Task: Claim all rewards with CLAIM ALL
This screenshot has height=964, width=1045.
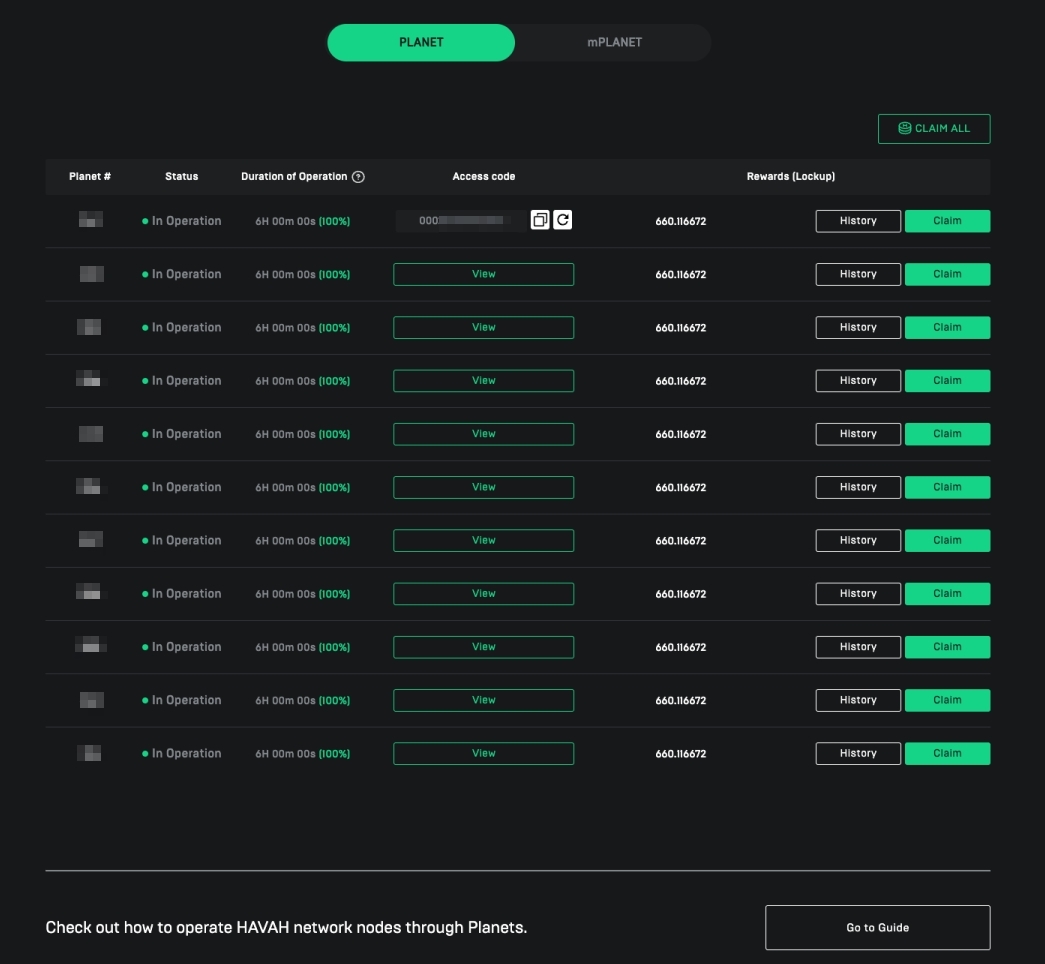Action: tap(934, 129)
